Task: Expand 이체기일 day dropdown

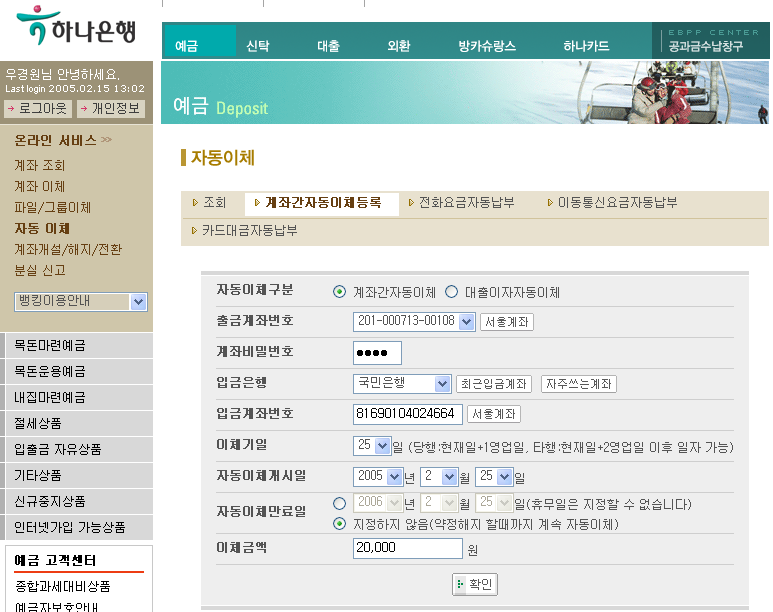Action: pos(382,446)
